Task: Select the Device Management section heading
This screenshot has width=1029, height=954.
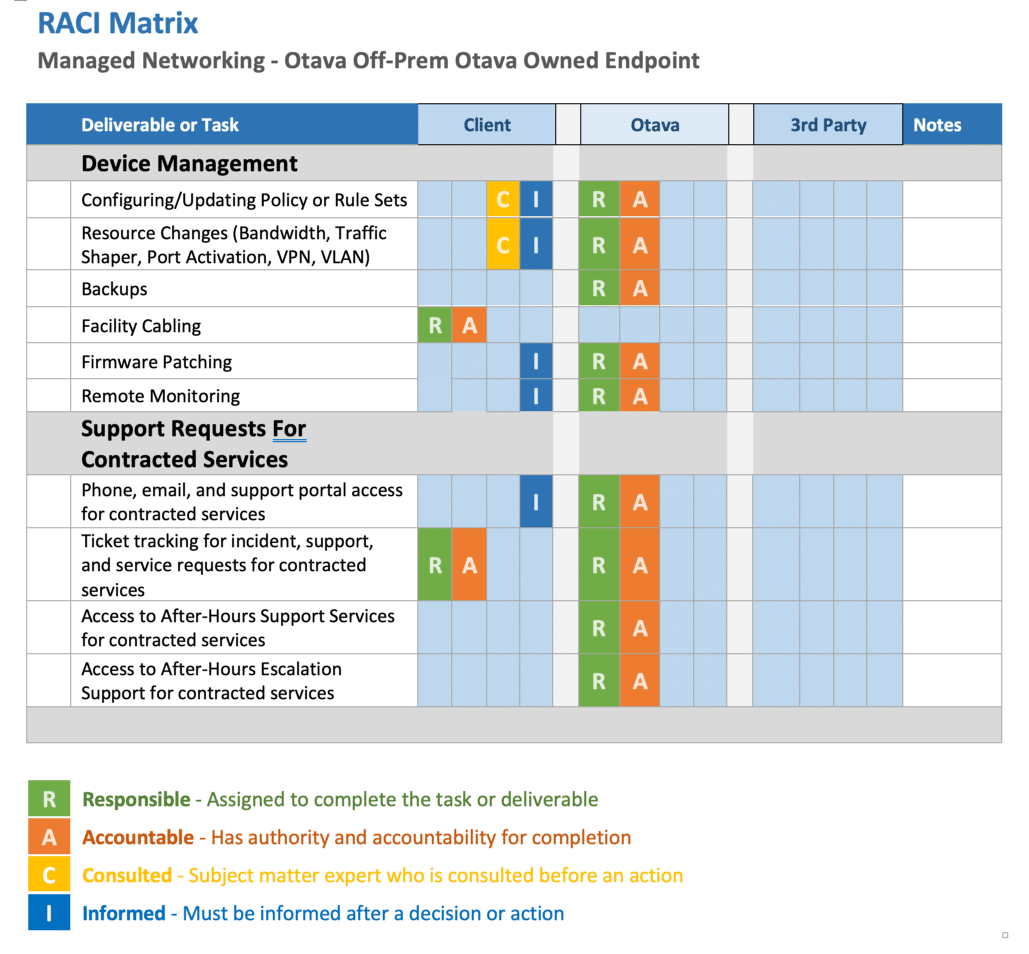Action: [x=189, y=163]
